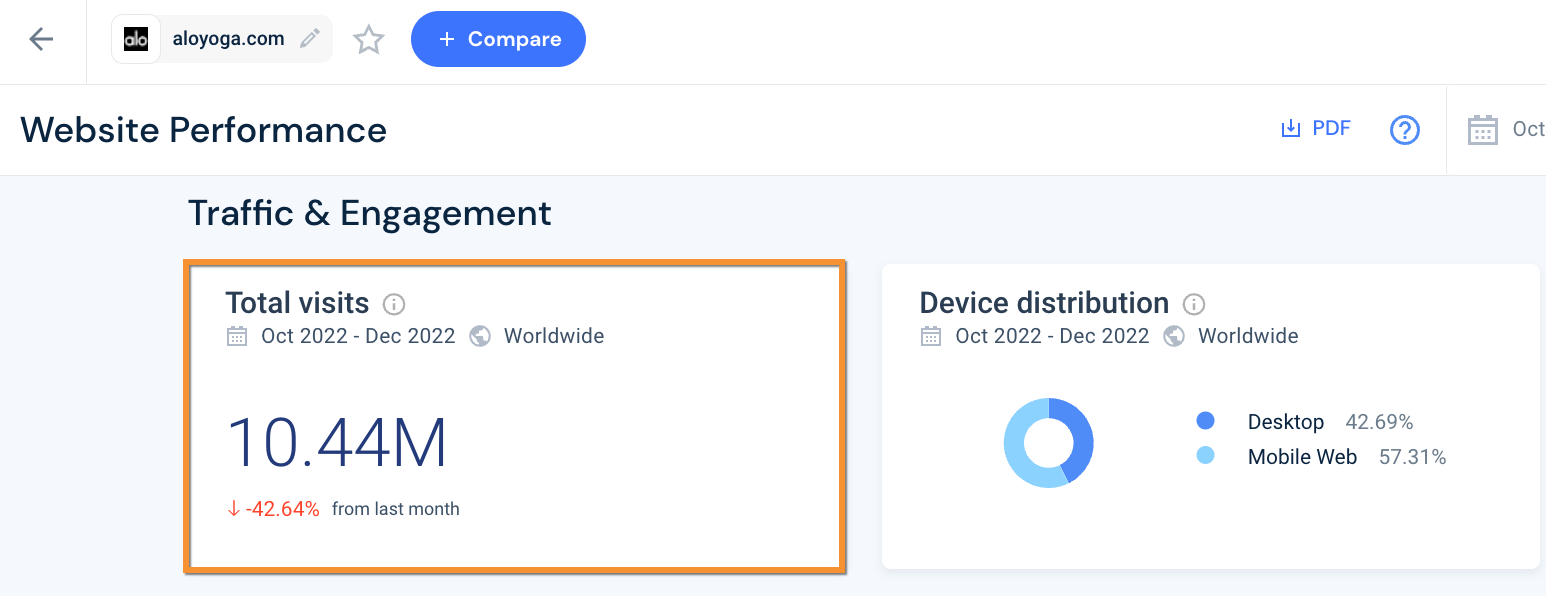The width and height of the screenshot is (1546, 596).
Task: Click the "from last month" caption
Action: pyautogui.click(x=396, y=509)
